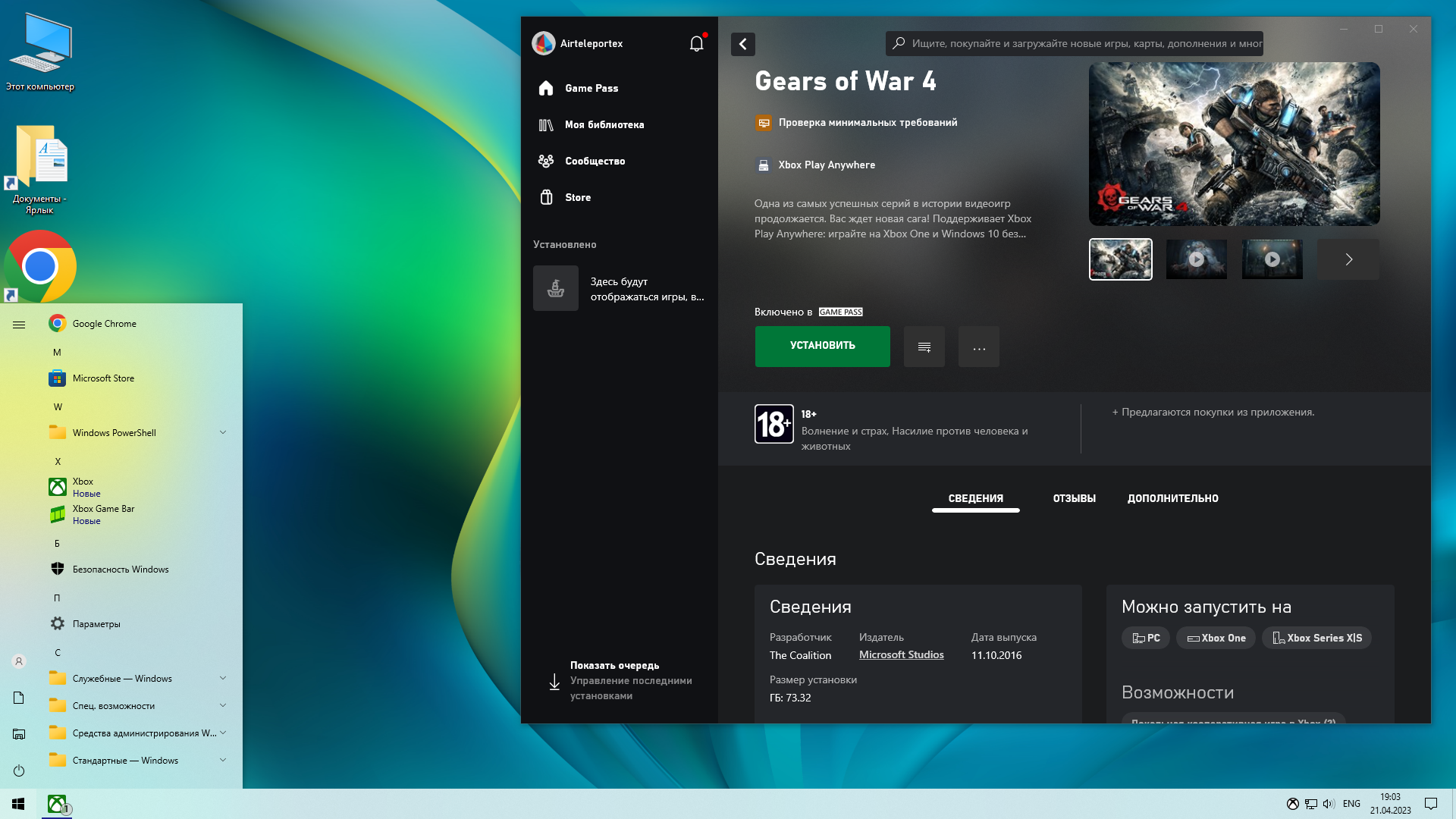Switch to the ОТЗЫВЫ tab
Screen dimensions: 1456x819
[1074, 498]
